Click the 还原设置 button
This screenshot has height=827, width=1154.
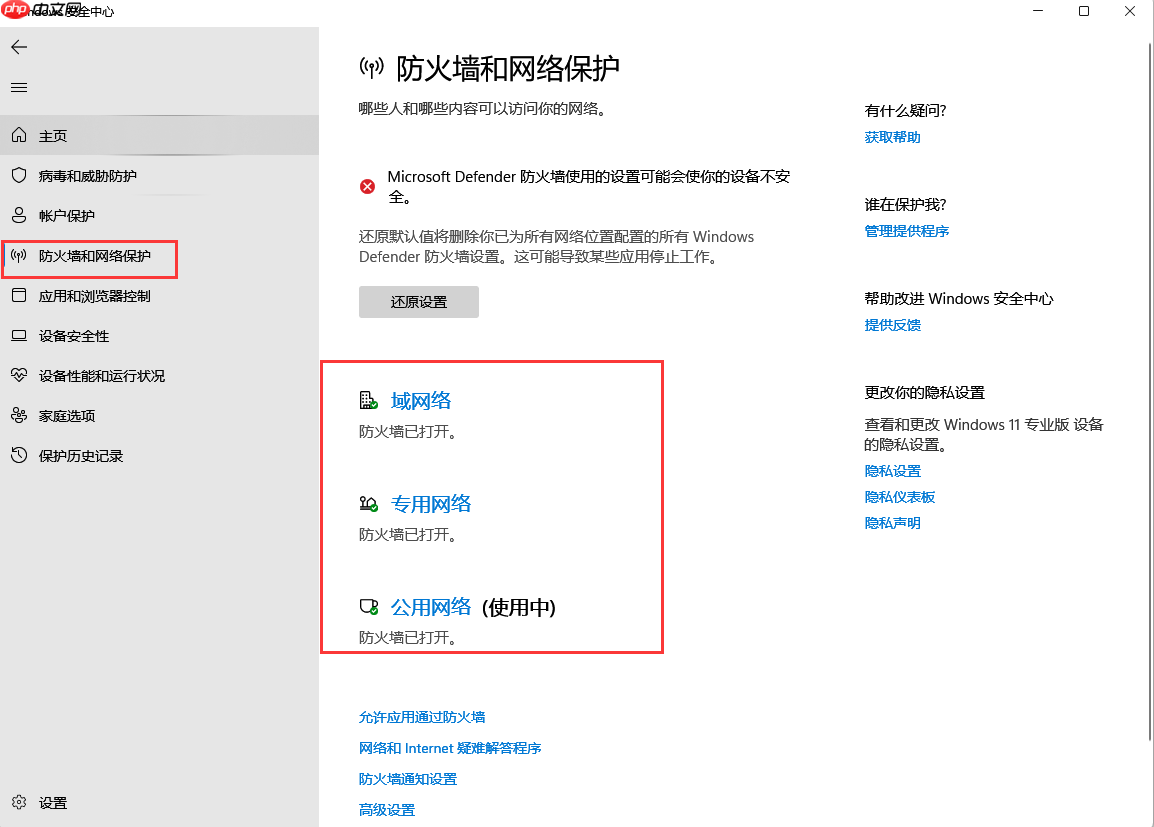point(418,301)
